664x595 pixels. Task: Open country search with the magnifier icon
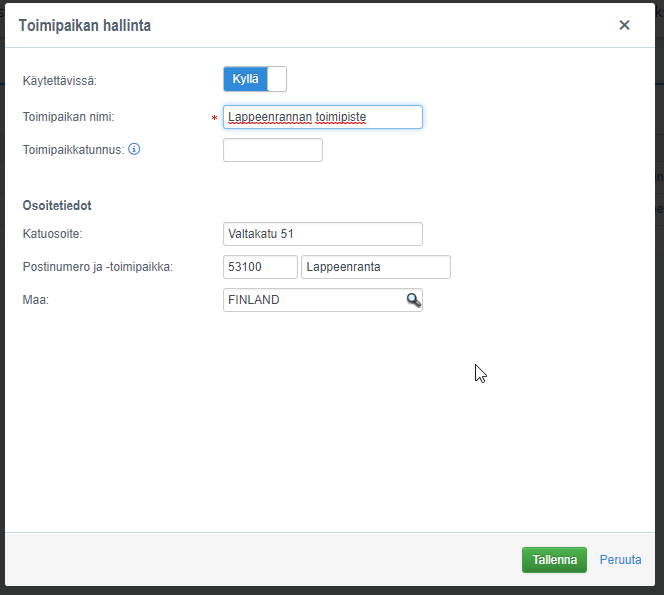412,300
